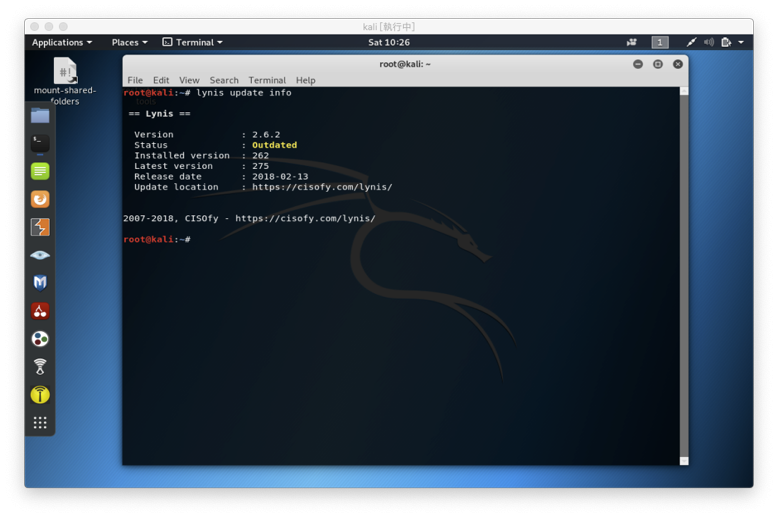Click the terminal vertical scrollbar
Image resolution: width=778 pixels, height=518 pixels.
[684, 276]
